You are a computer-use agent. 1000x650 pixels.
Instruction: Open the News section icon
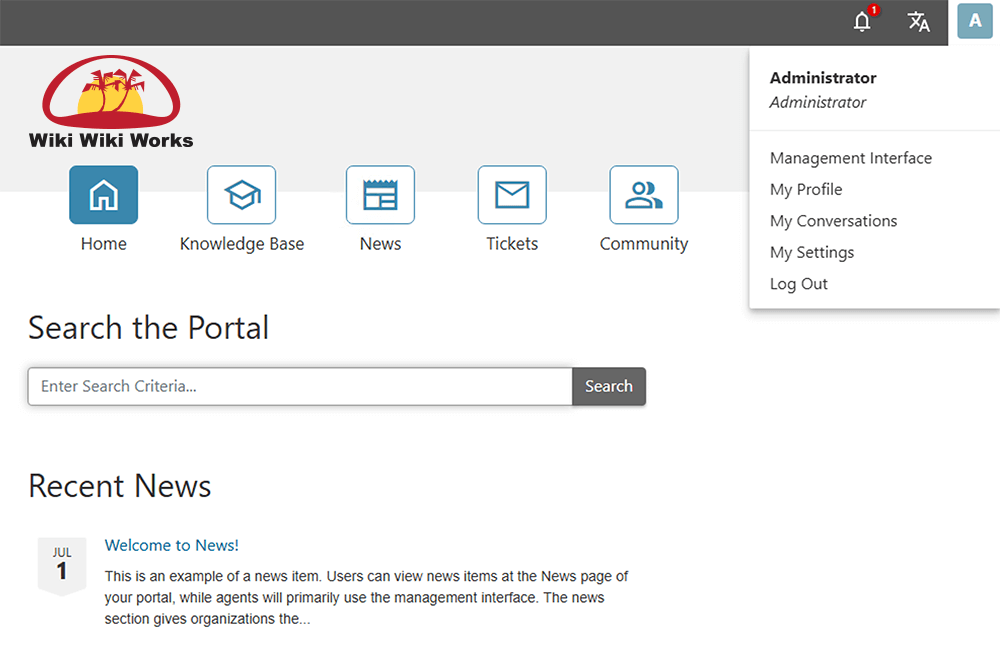[x=380, y=195]
